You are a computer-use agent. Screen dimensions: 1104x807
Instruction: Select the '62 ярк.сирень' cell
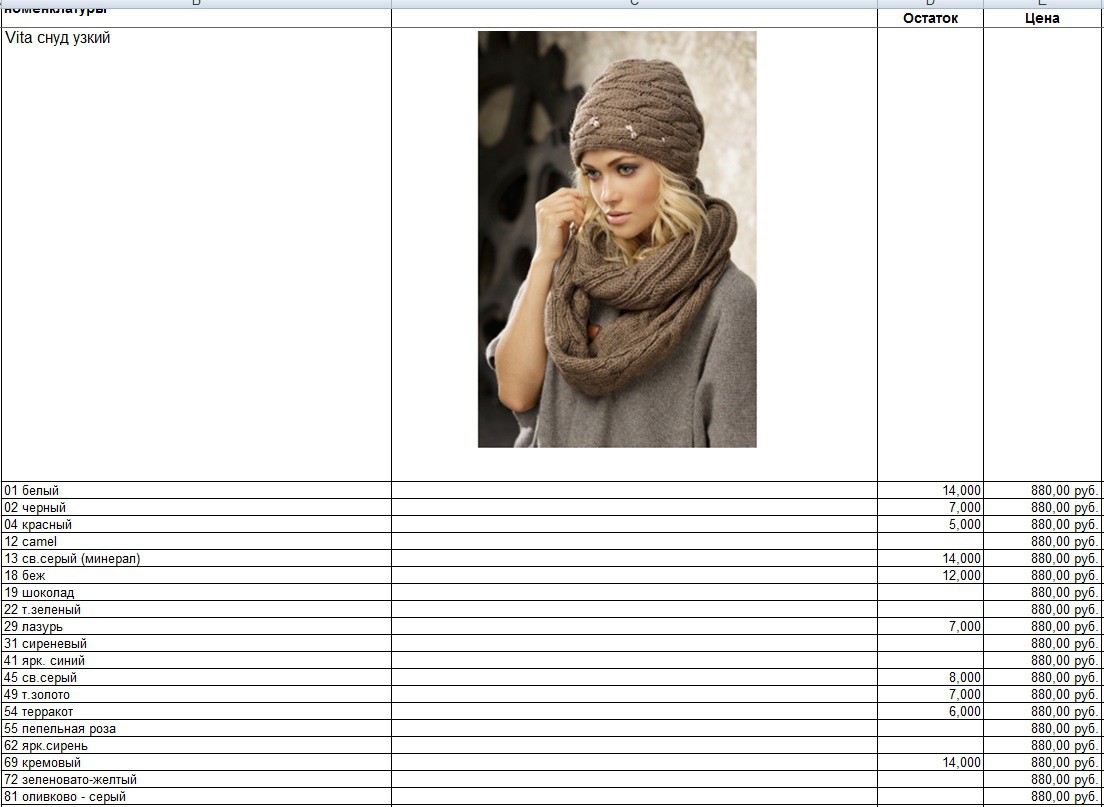pyautogui.click(x=196, y=745)
